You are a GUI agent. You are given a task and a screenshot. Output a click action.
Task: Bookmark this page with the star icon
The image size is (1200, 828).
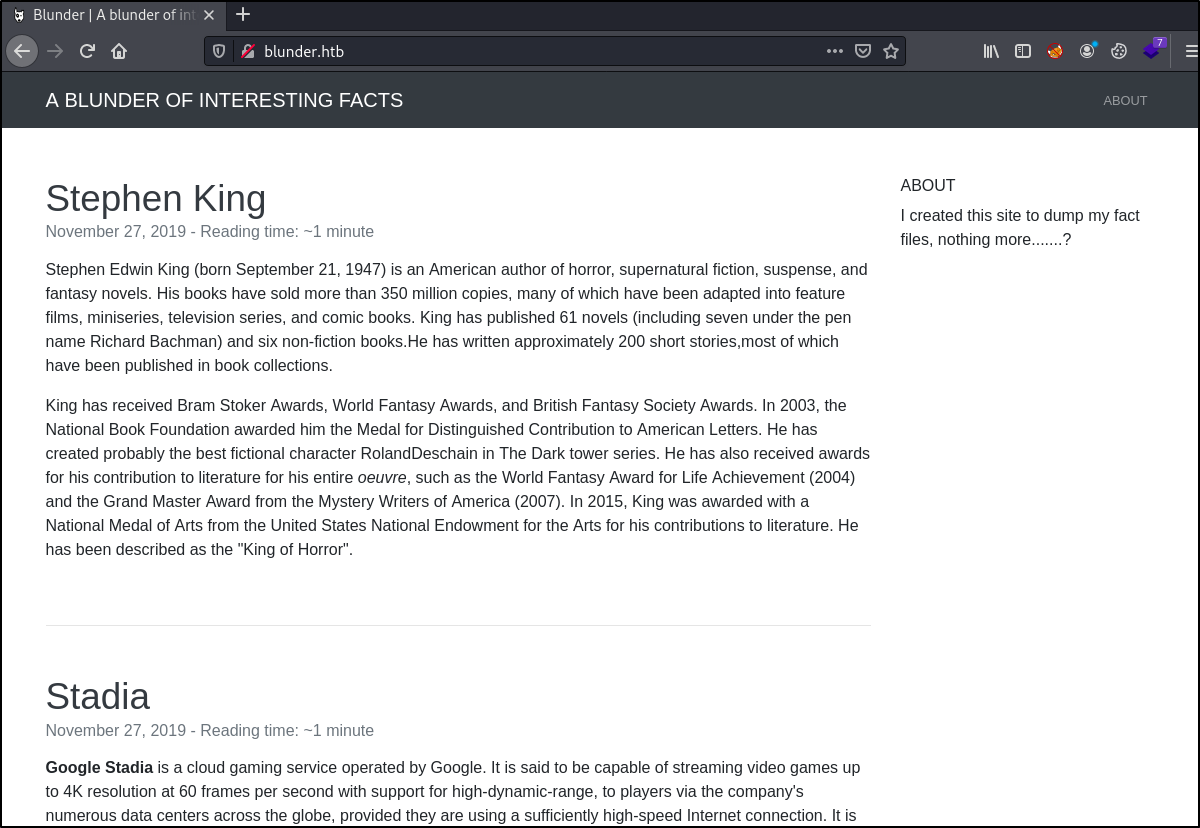[890, 51]
